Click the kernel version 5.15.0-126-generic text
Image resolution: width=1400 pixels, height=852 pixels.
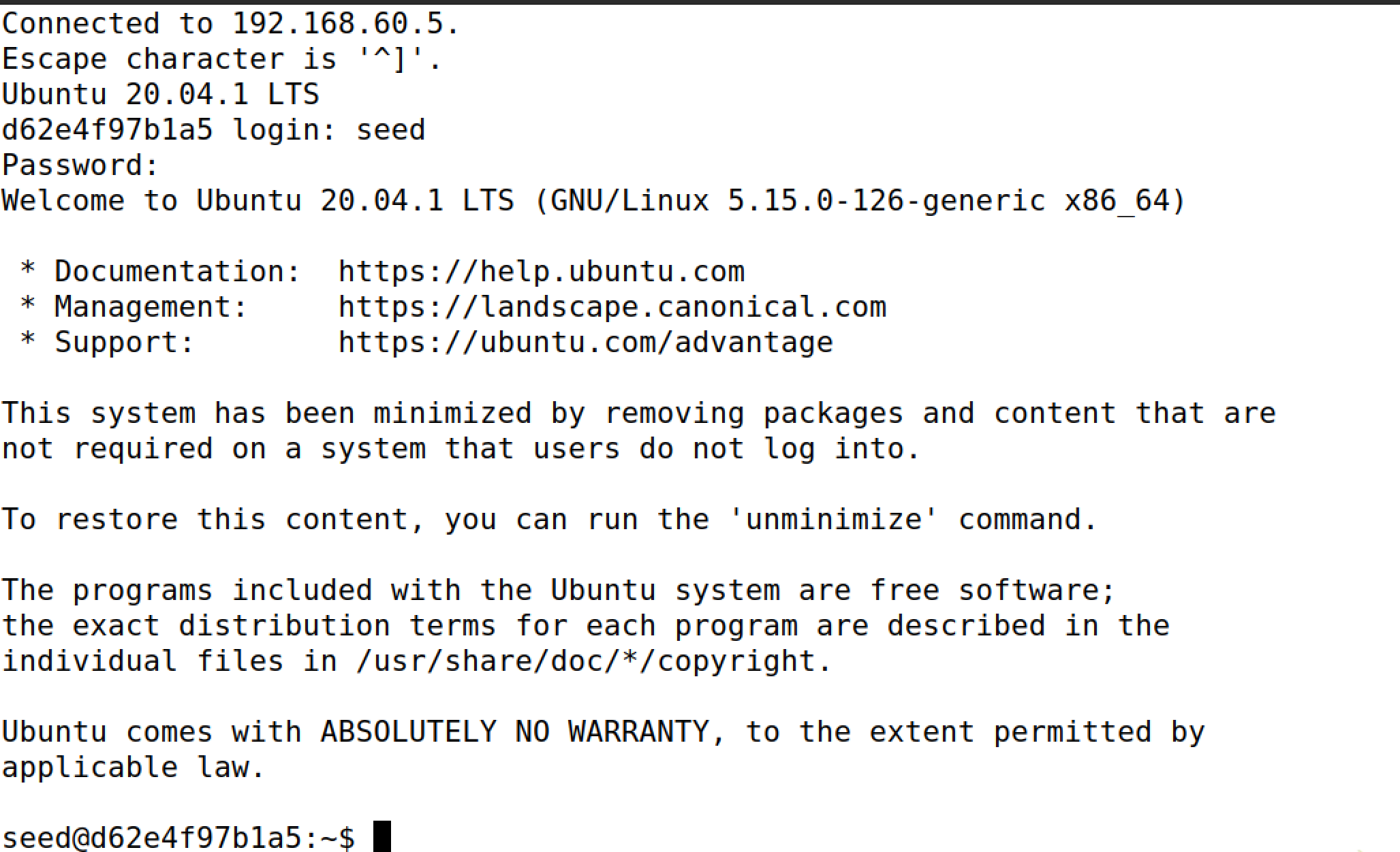click(886, 201)
